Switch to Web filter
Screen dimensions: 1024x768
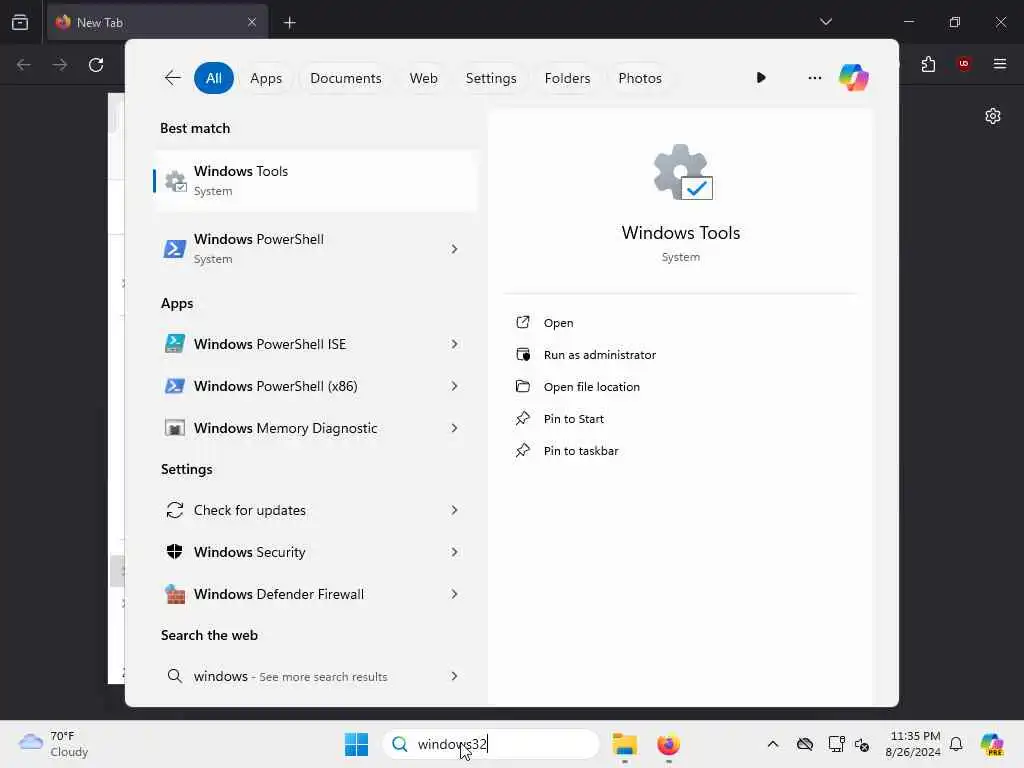pyautogui.click(x=423, y=78)
